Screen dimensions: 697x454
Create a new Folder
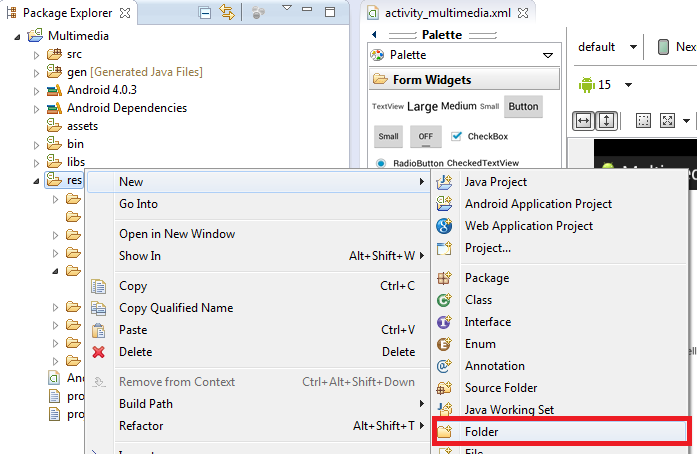(560, 432)
